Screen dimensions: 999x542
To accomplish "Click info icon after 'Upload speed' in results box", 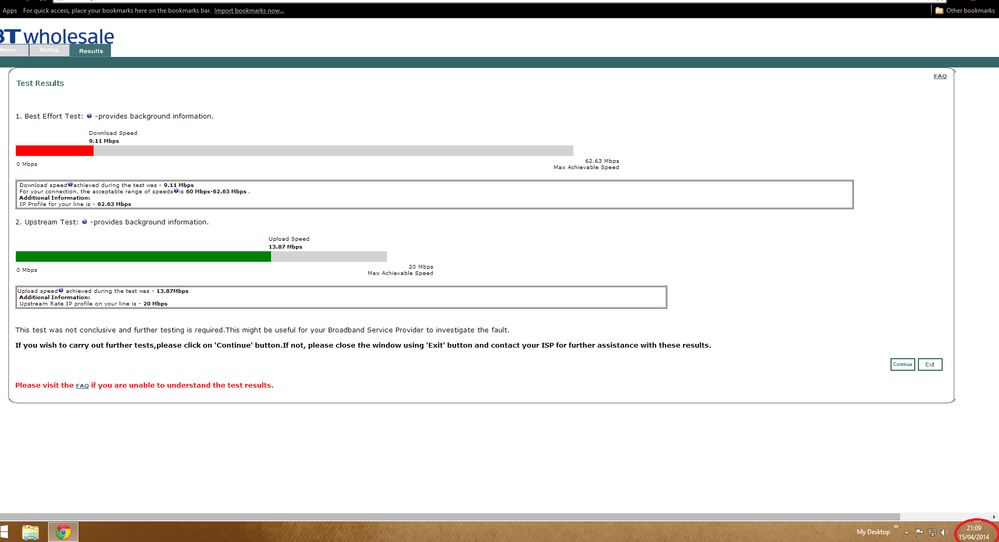I will pos(61,290).
